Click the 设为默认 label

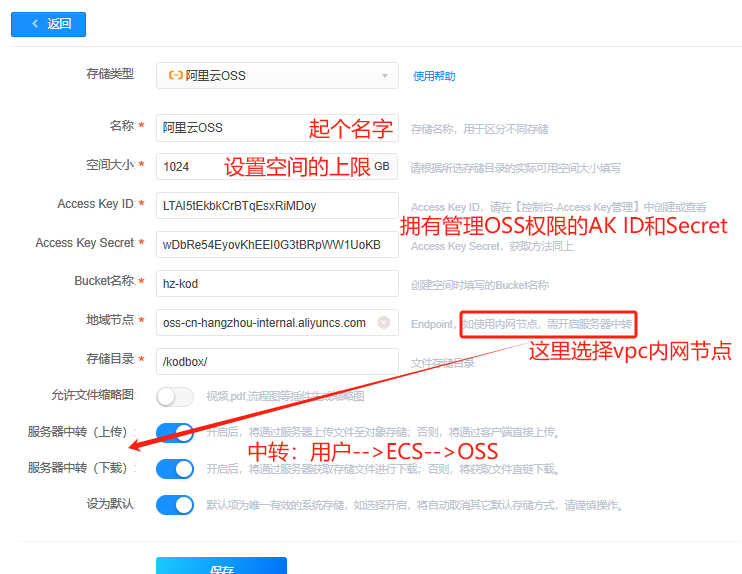pos(110,503)
